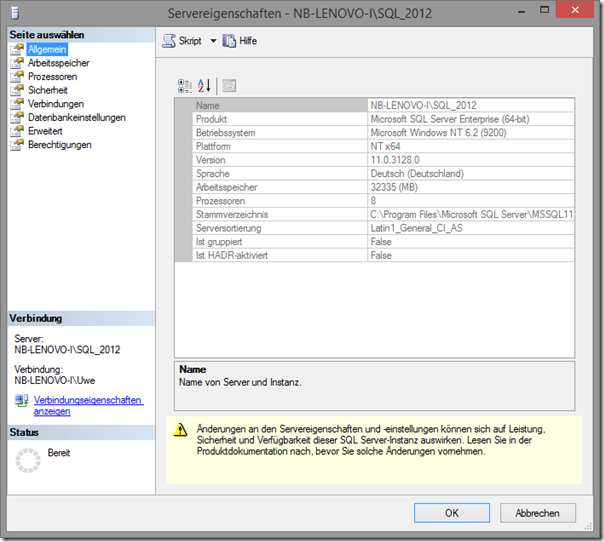Click the Datenbankeinstellungen page icon

point(17,117)
